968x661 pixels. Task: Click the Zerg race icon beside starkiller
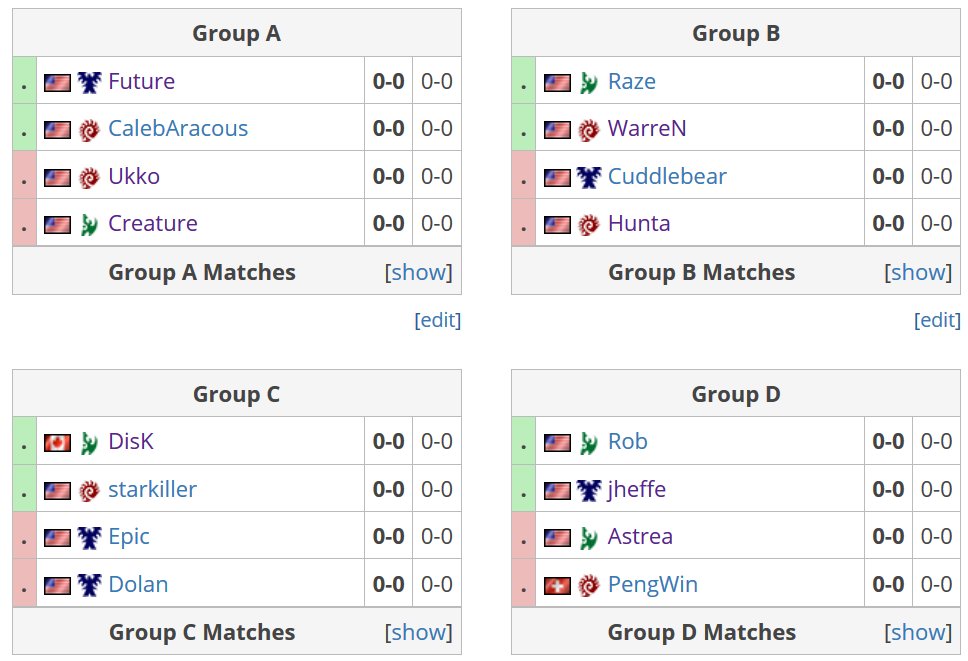coord(89,490)
